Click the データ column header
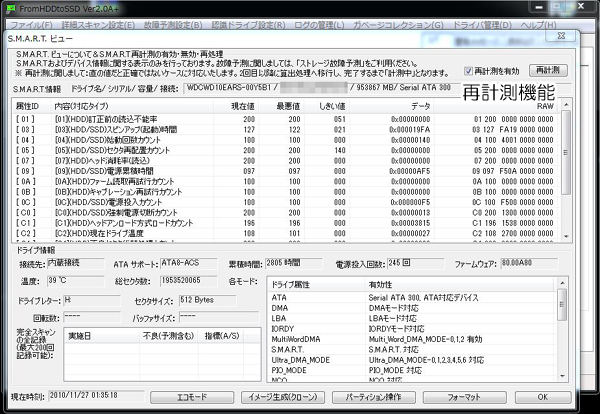Image resolution: width=600 pixels, height=414 pixels. [391, 106]
